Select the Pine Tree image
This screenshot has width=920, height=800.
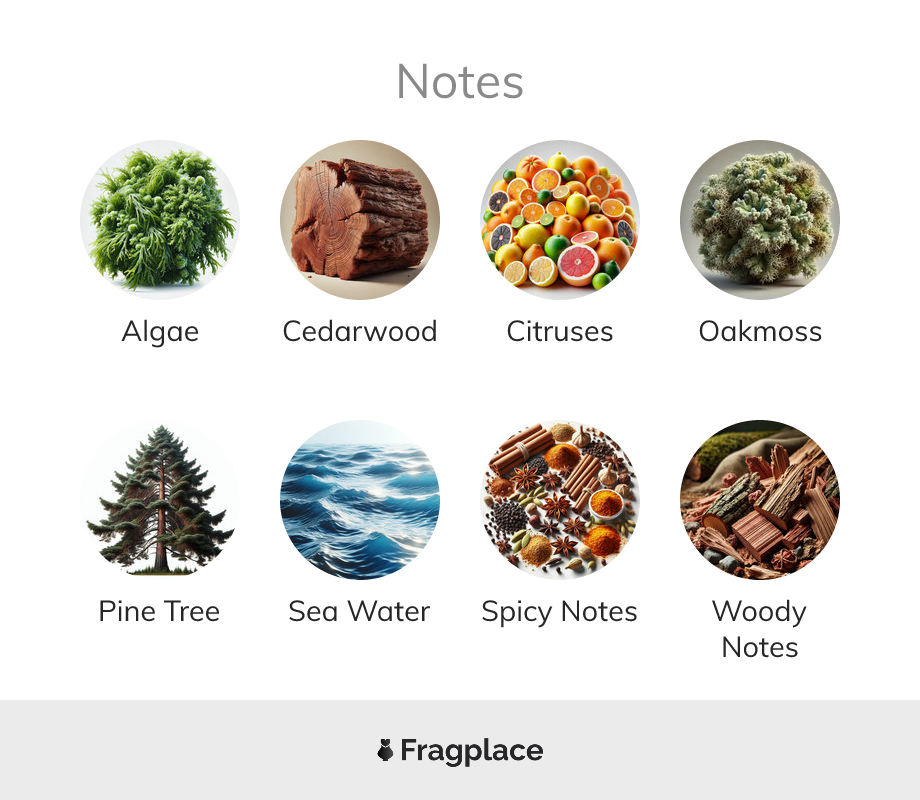160,499
